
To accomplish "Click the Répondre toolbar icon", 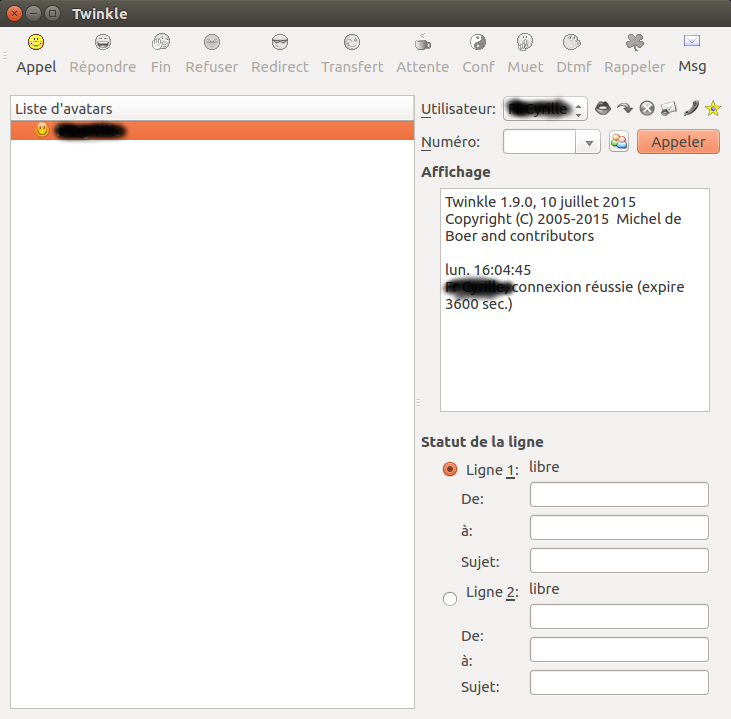I will pyautogui.click(x=103, y=42).
